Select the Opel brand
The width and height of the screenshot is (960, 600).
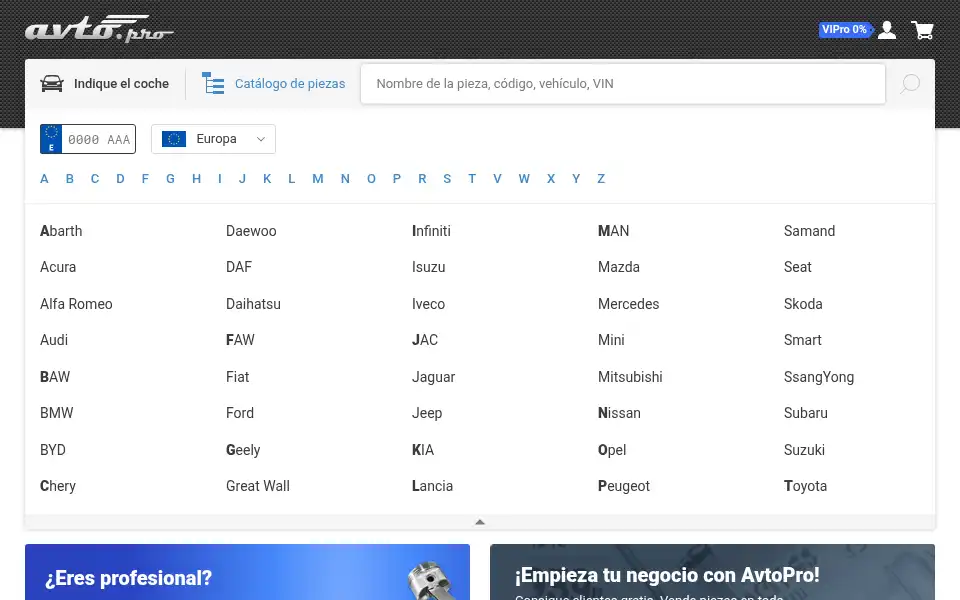[x=612, y=450]
